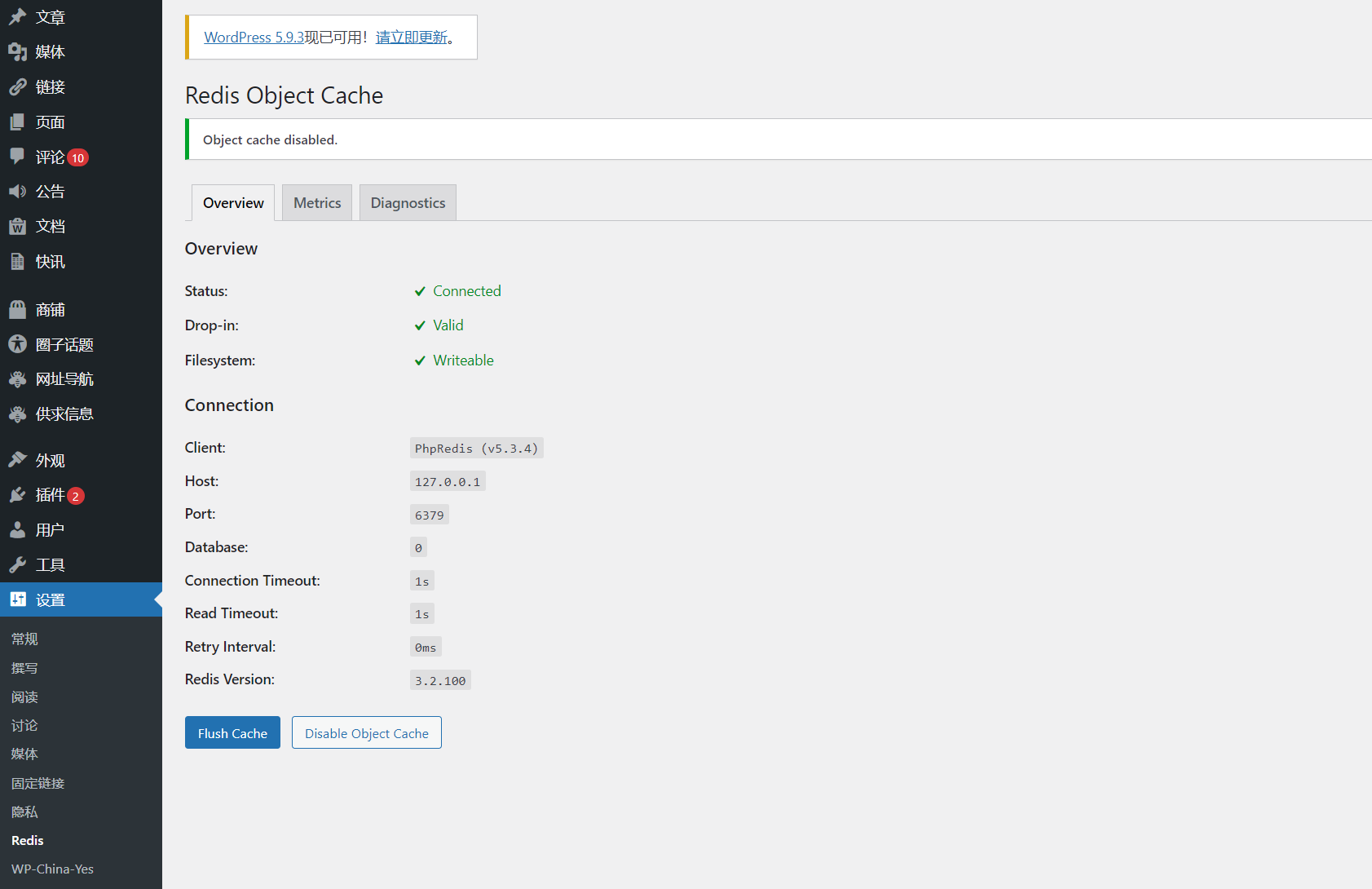Open the 媒体 media library icon
Screen dimensions: 1372x889
pos(17,52)
